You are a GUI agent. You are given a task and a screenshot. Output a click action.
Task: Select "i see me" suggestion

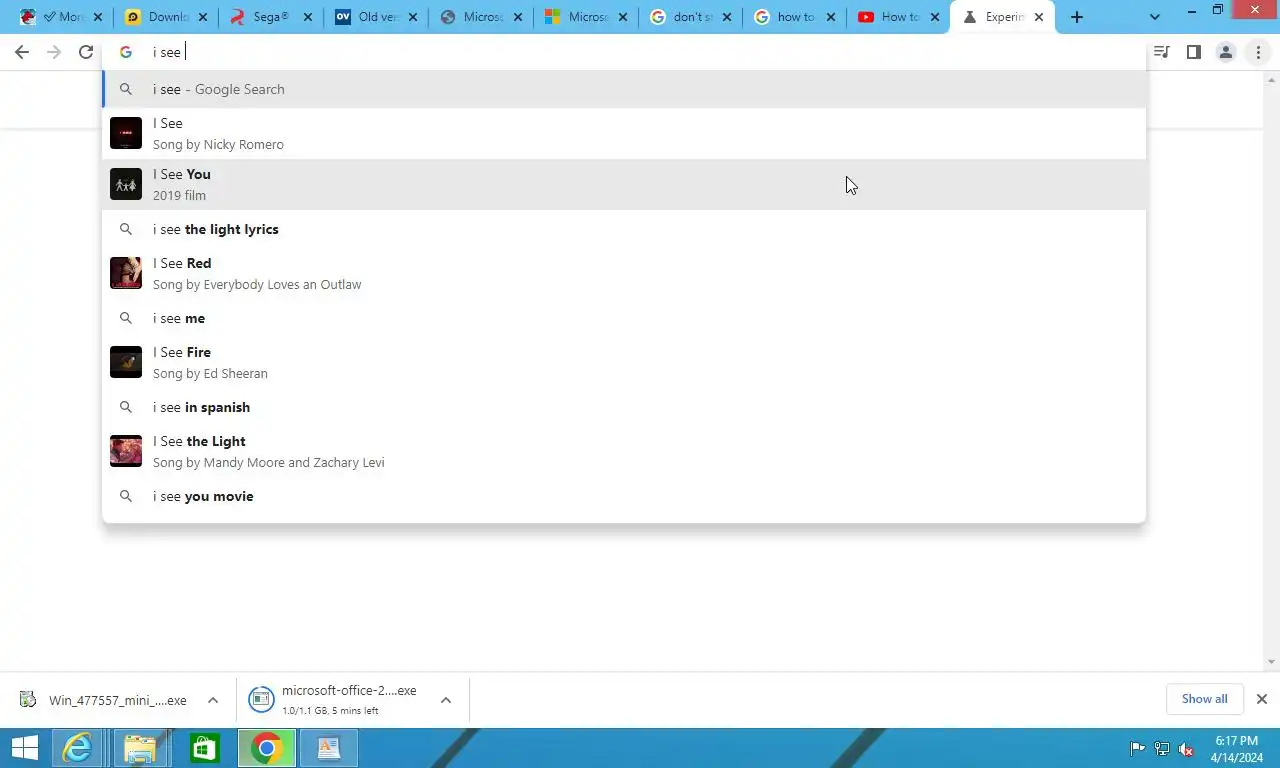(x=624, y=318)
